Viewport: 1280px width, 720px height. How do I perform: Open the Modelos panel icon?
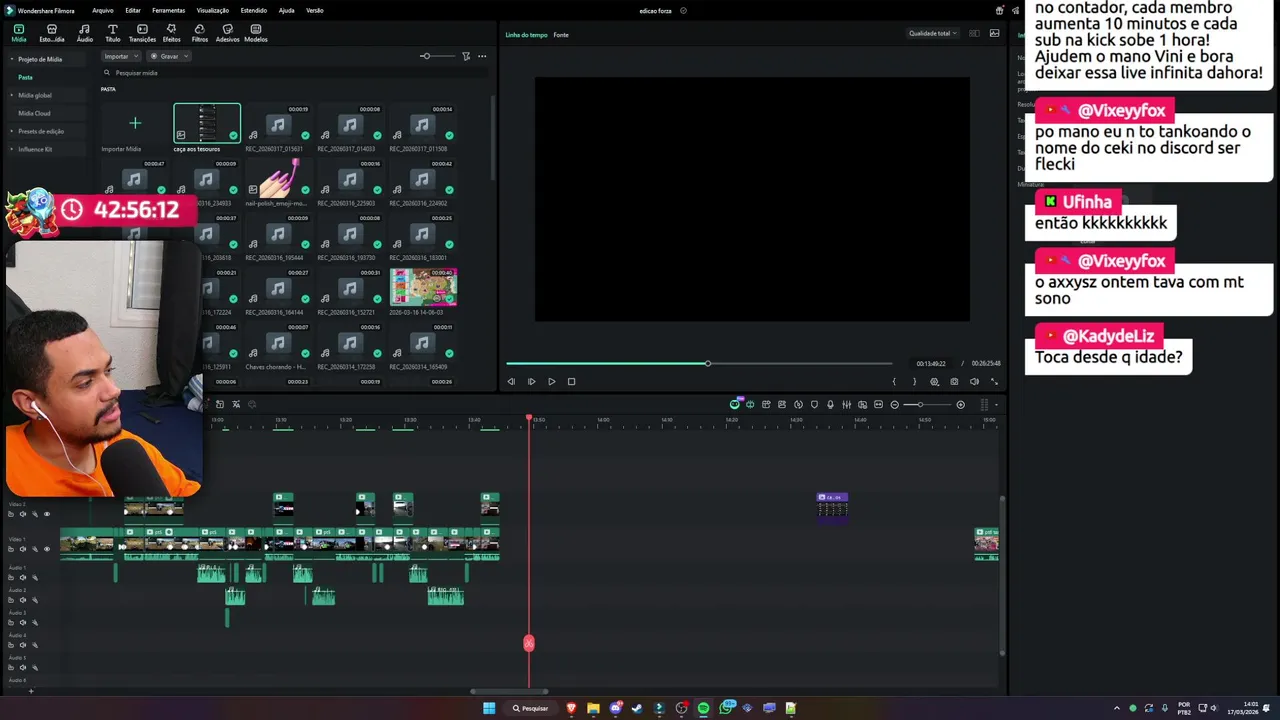[x=256, y=30]
